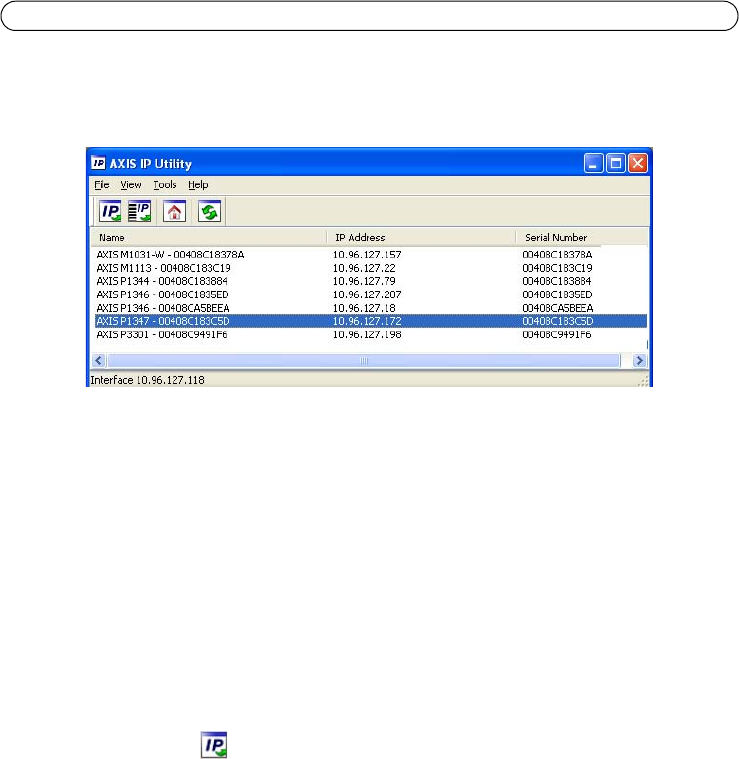This screenshot has height=759, width=739.
Task: Click serial number 00408C183884 cell
Action: (x=557, y=281)
